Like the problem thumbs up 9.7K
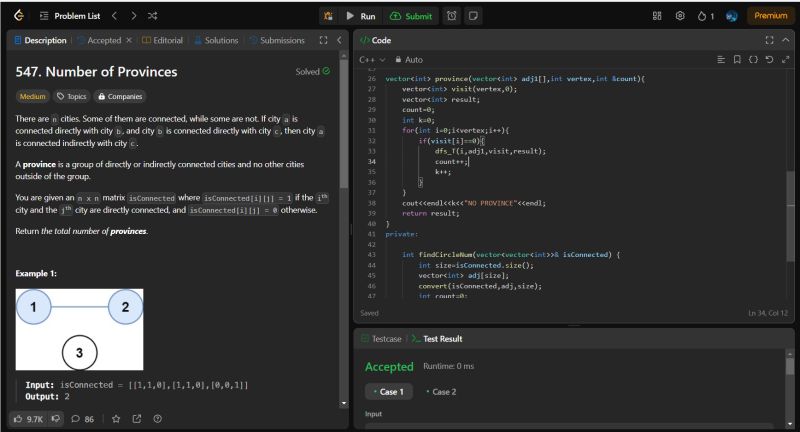This screenshot has width=800, height=432. pyautogui.click(x=29, y=419)
